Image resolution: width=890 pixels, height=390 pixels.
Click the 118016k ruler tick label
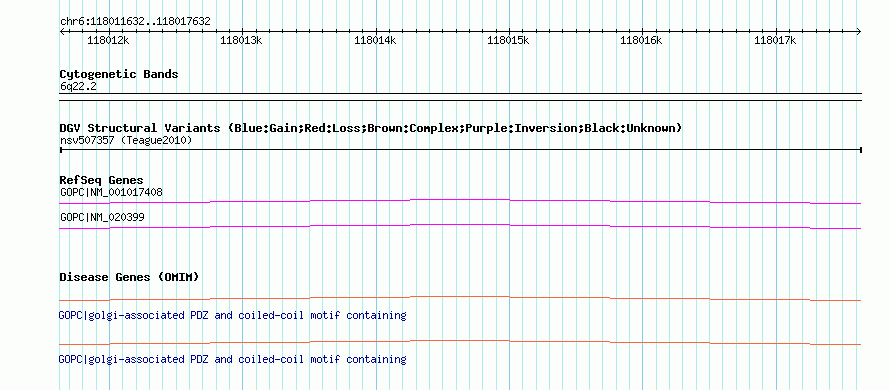[x=641, y=40]
